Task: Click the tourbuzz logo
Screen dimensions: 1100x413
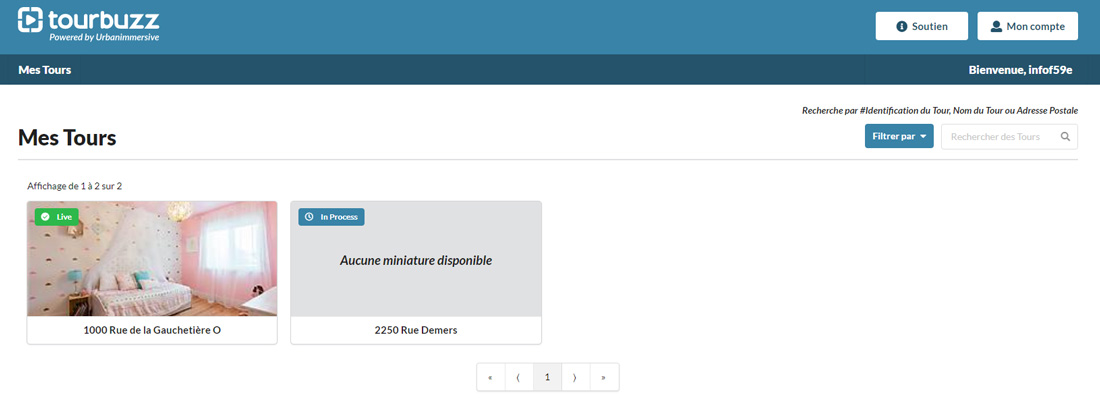Action: (x=88, y=23)
